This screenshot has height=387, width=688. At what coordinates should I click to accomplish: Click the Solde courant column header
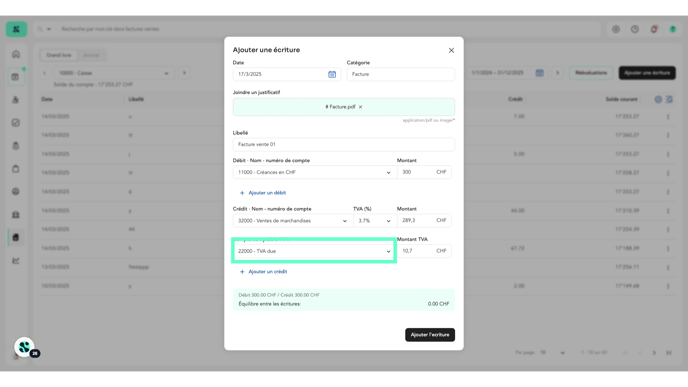pos(622,100)
